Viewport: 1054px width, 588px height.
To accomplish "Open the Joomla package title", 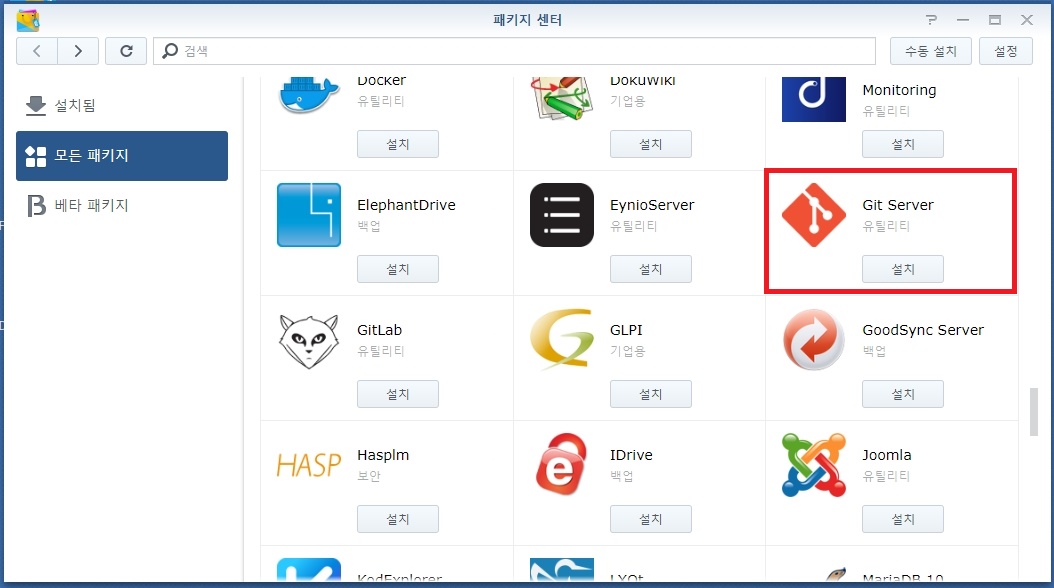I will tap(887, 455).
